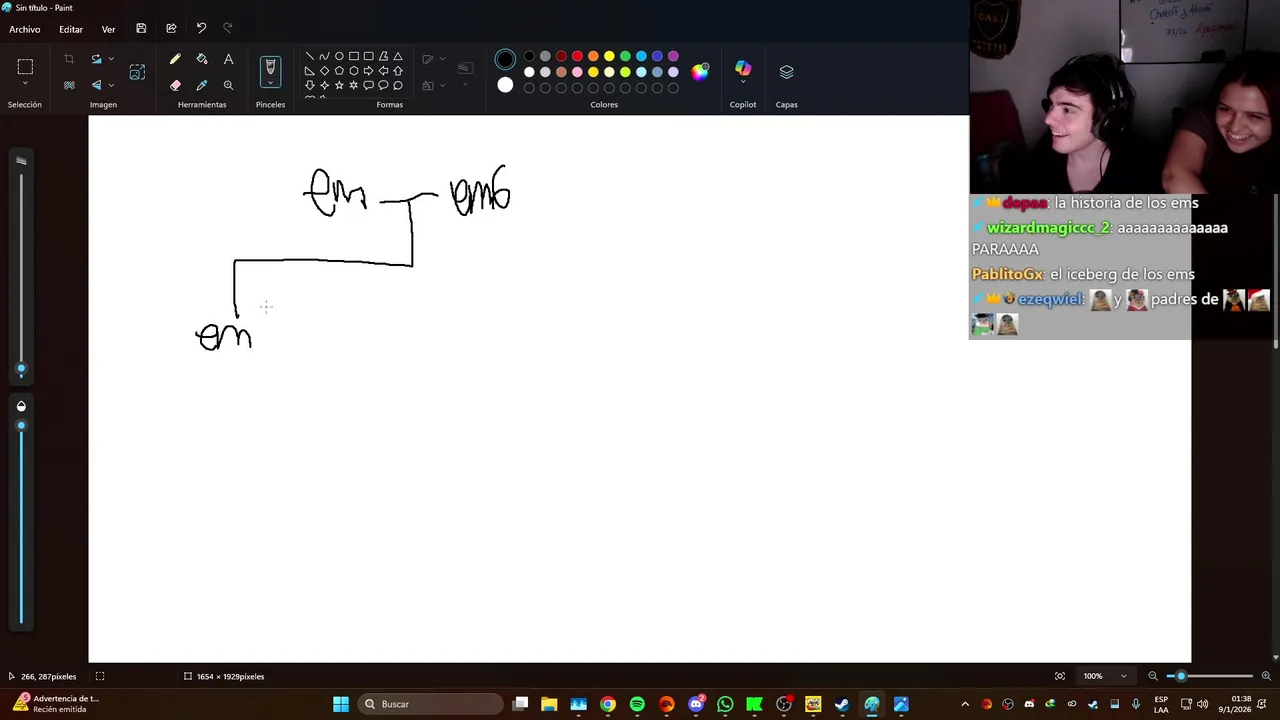Choose the five-point star shape

click(x=339, y=85)
